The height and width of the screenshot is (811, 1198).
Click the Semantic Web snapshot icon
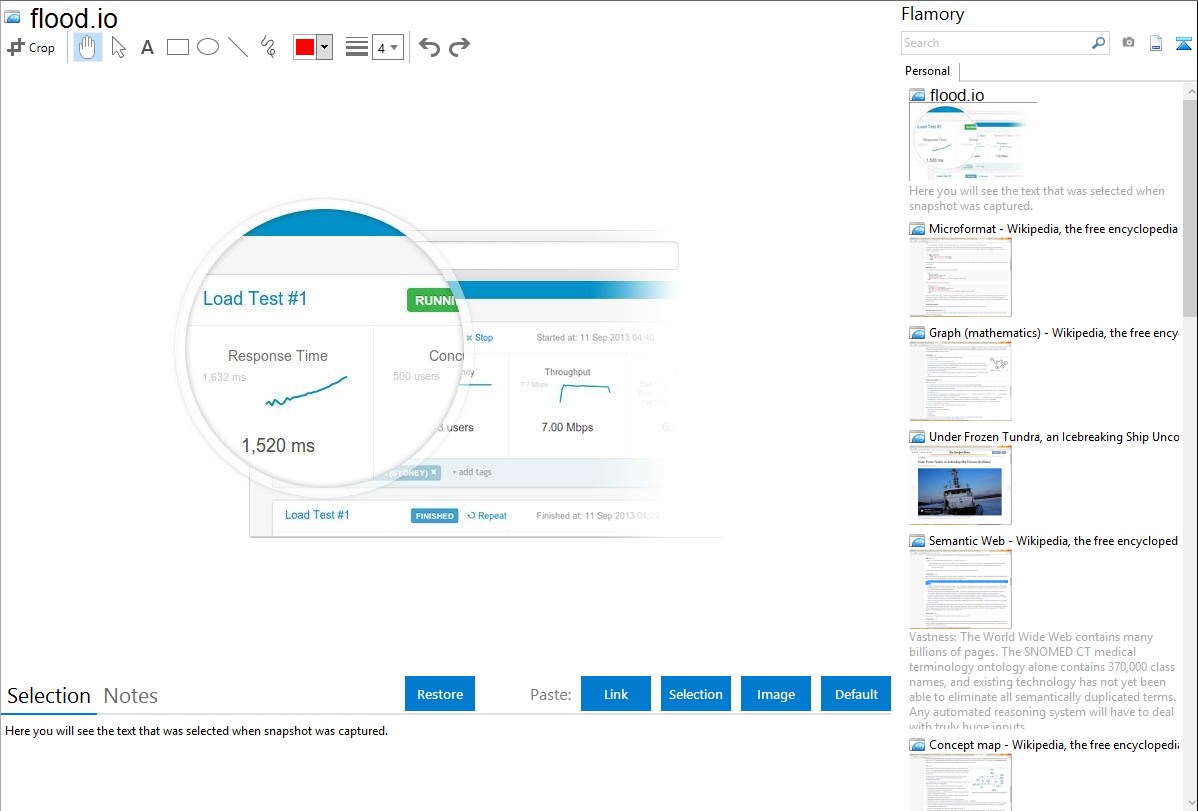pyautogui.click(x=917, y=541)
